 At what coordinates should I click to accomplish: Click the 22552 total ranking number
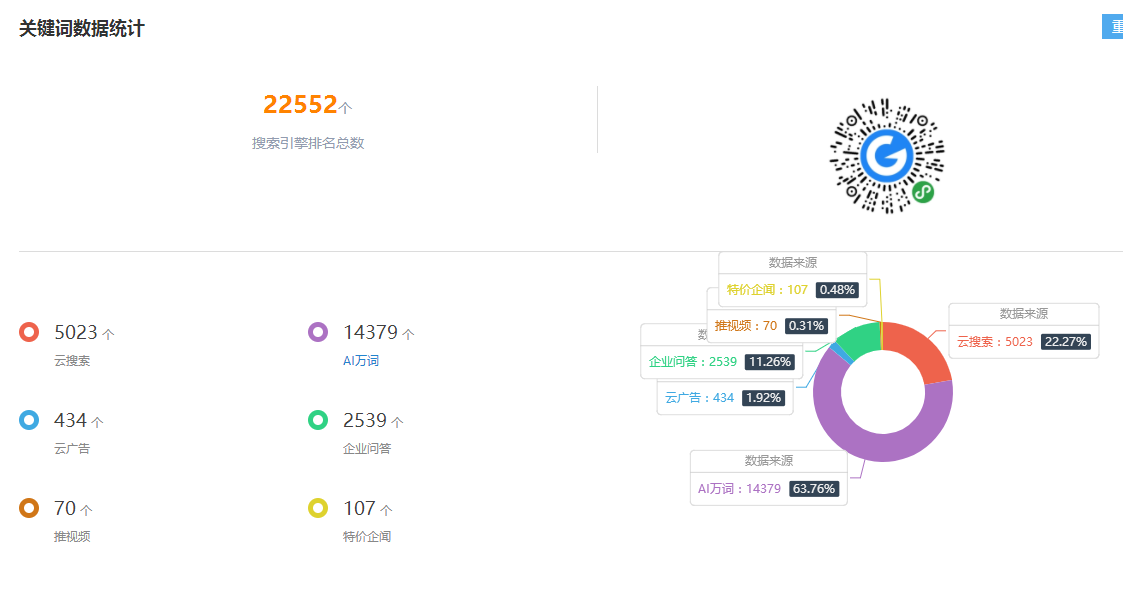(300, 105)
